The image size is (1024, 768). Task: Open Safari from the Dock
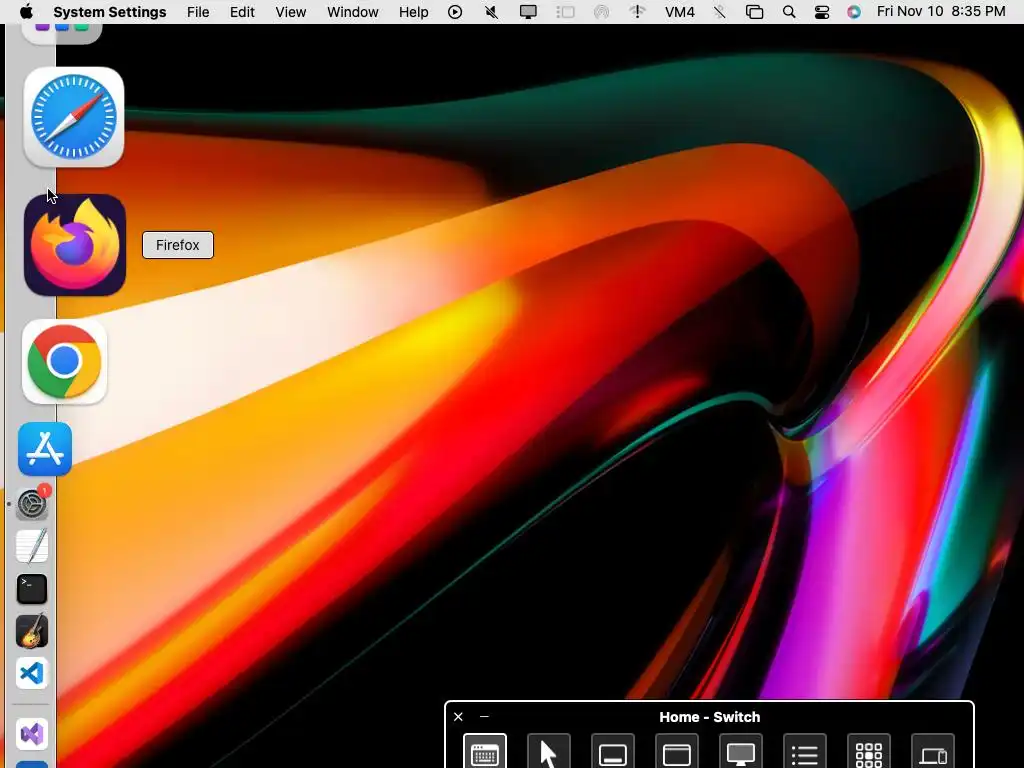tap(74, 117)
